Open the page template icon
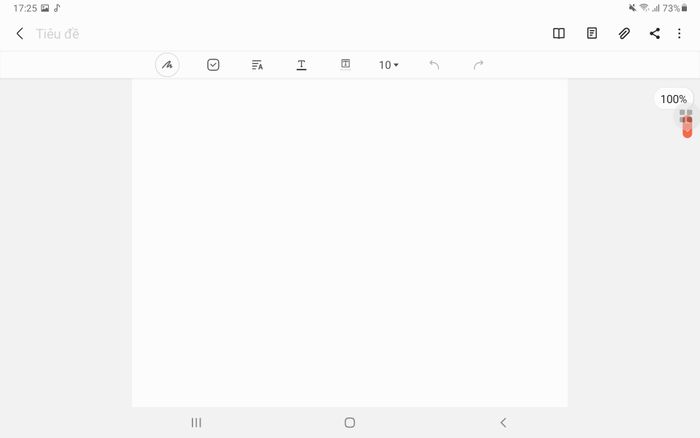The height and width of the screenshot is (438, 700). click(592, 33)
